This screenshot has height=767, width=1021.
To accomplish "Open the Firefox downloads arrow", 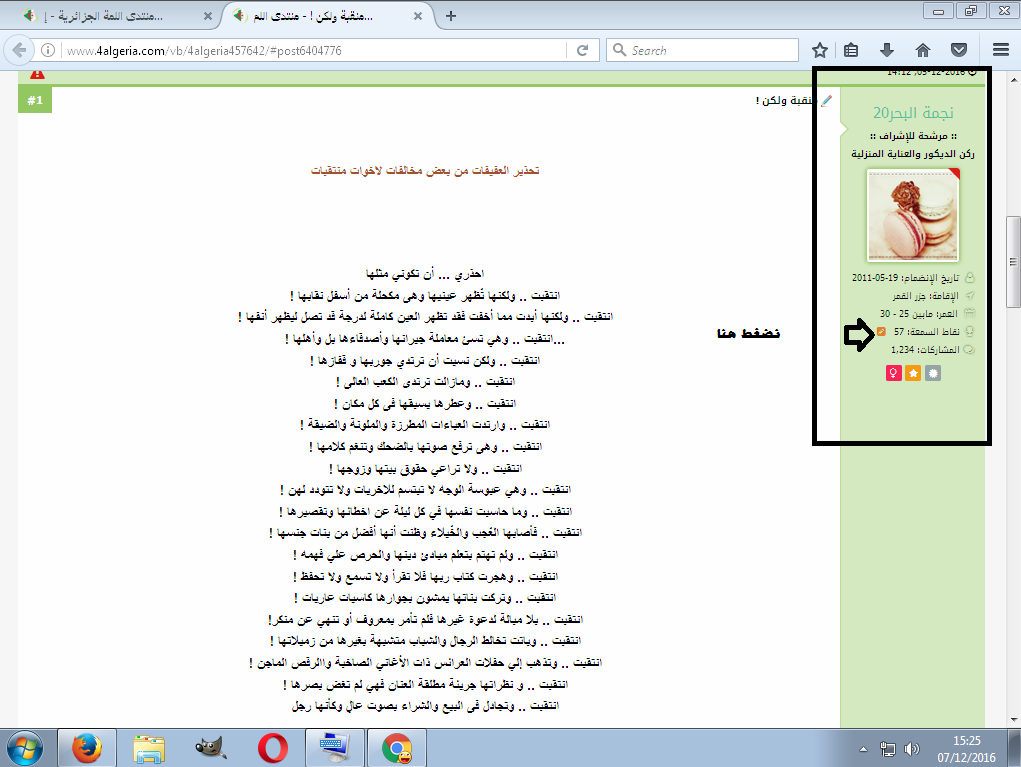I will click(887, 50).
